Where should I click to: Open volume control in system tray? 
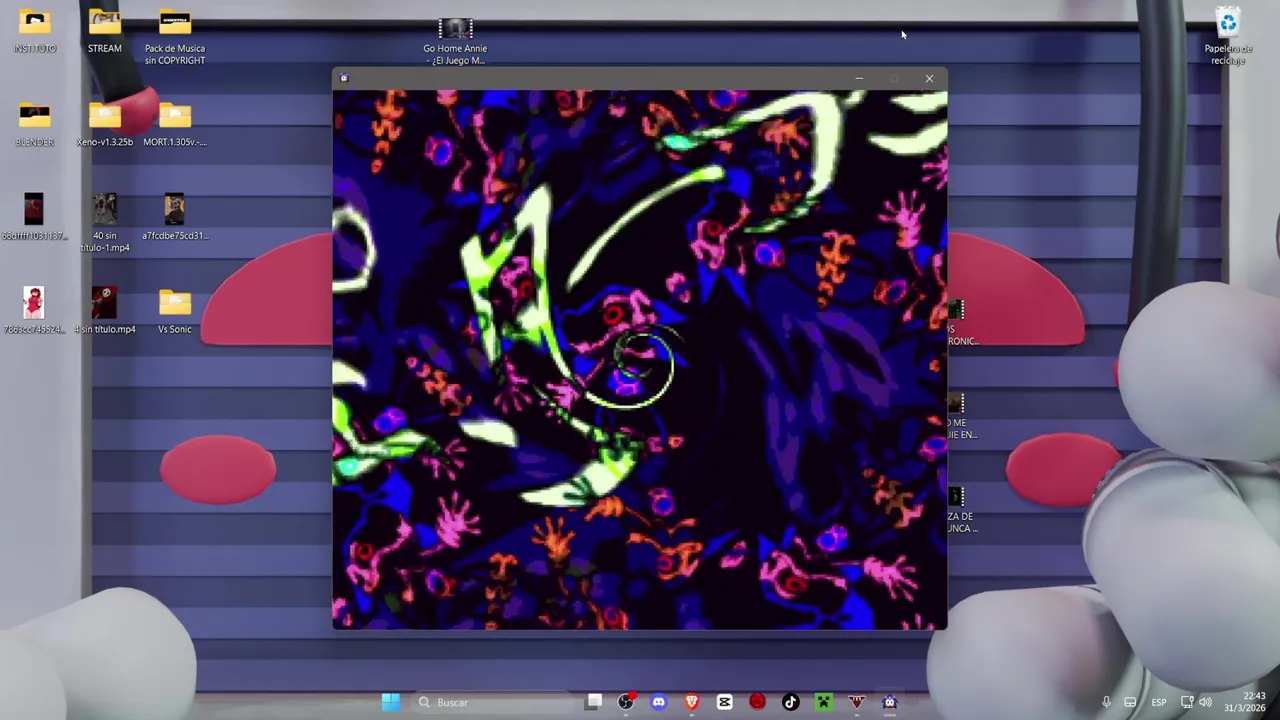click(x=1205, y=702)
